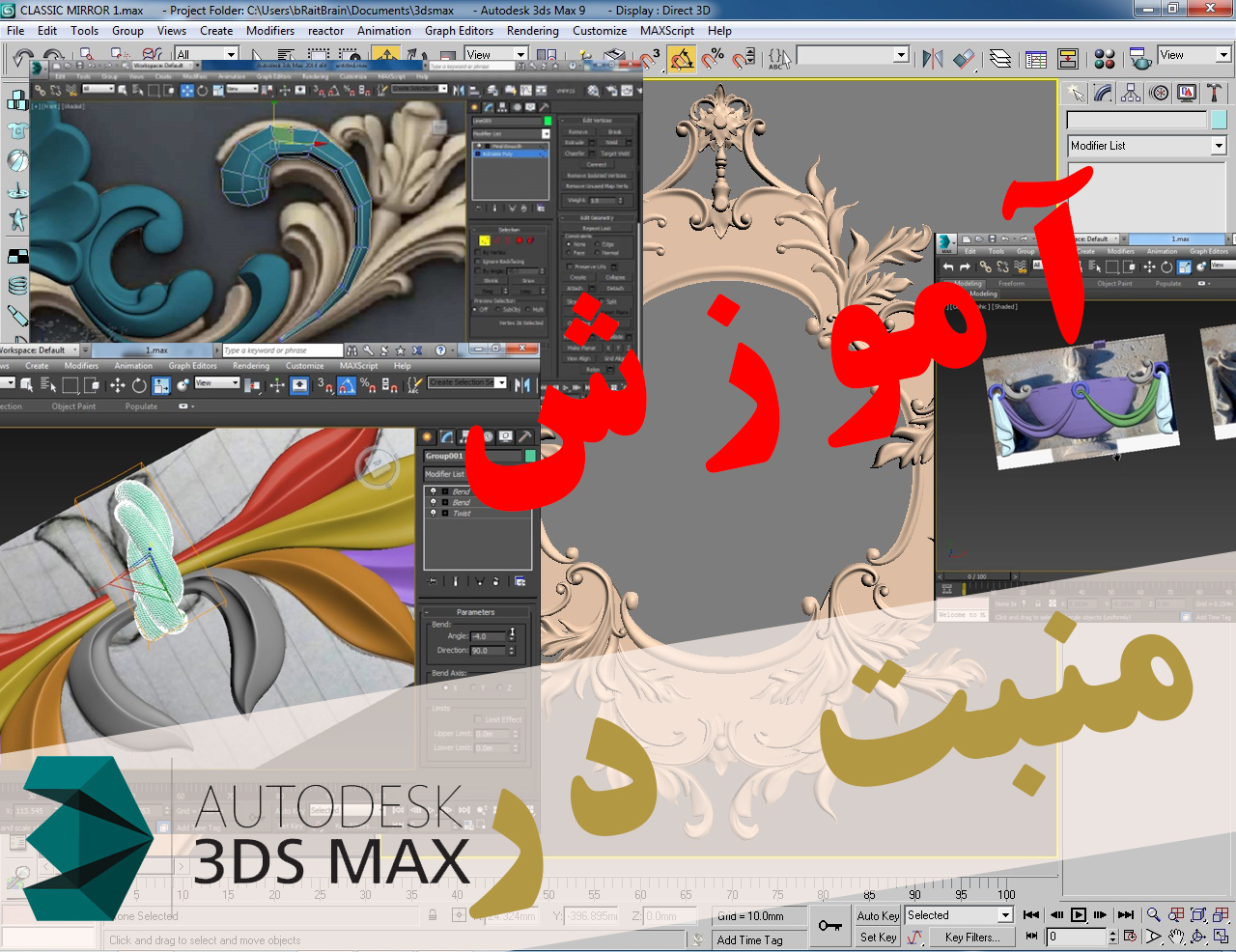Viewport: 1236px width, 952px height.
Task: Switch to the Modify command panel tab
Action: click(1103, 93)
